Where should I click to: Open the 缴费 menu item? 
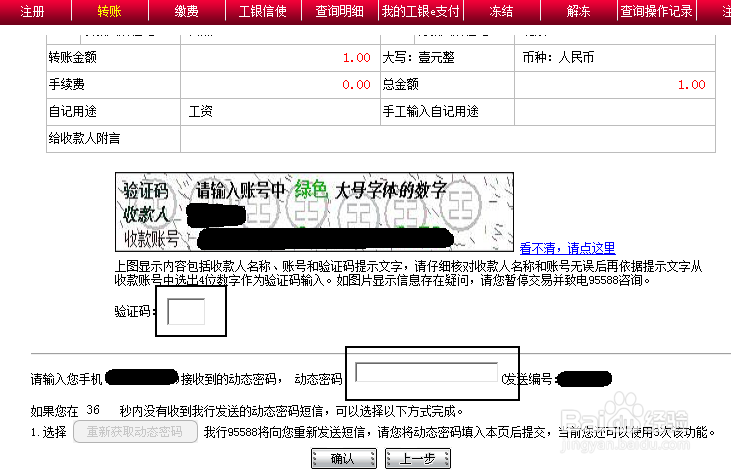[186, 11]
